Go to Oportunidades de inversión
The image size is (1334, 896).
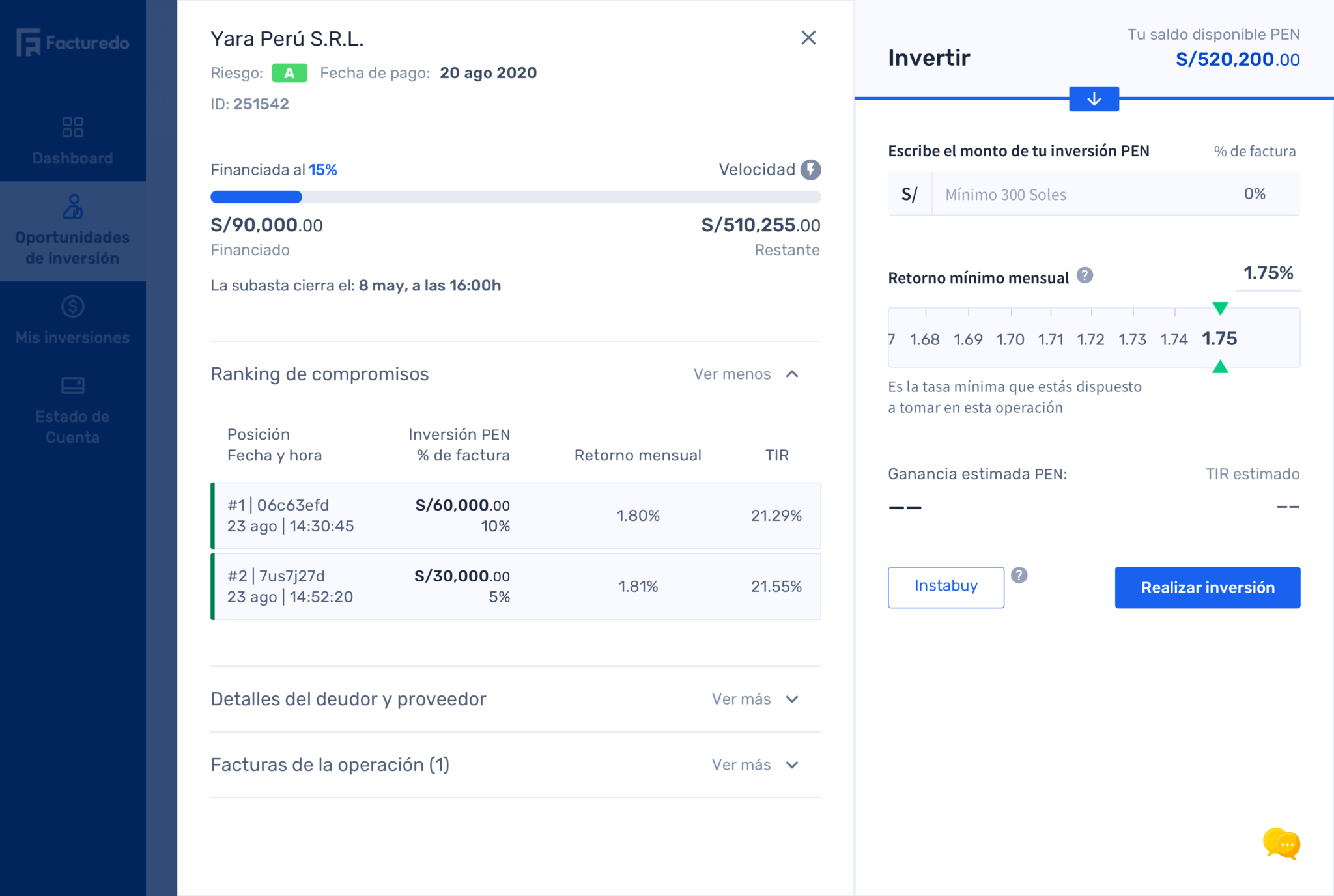point(72,231)
